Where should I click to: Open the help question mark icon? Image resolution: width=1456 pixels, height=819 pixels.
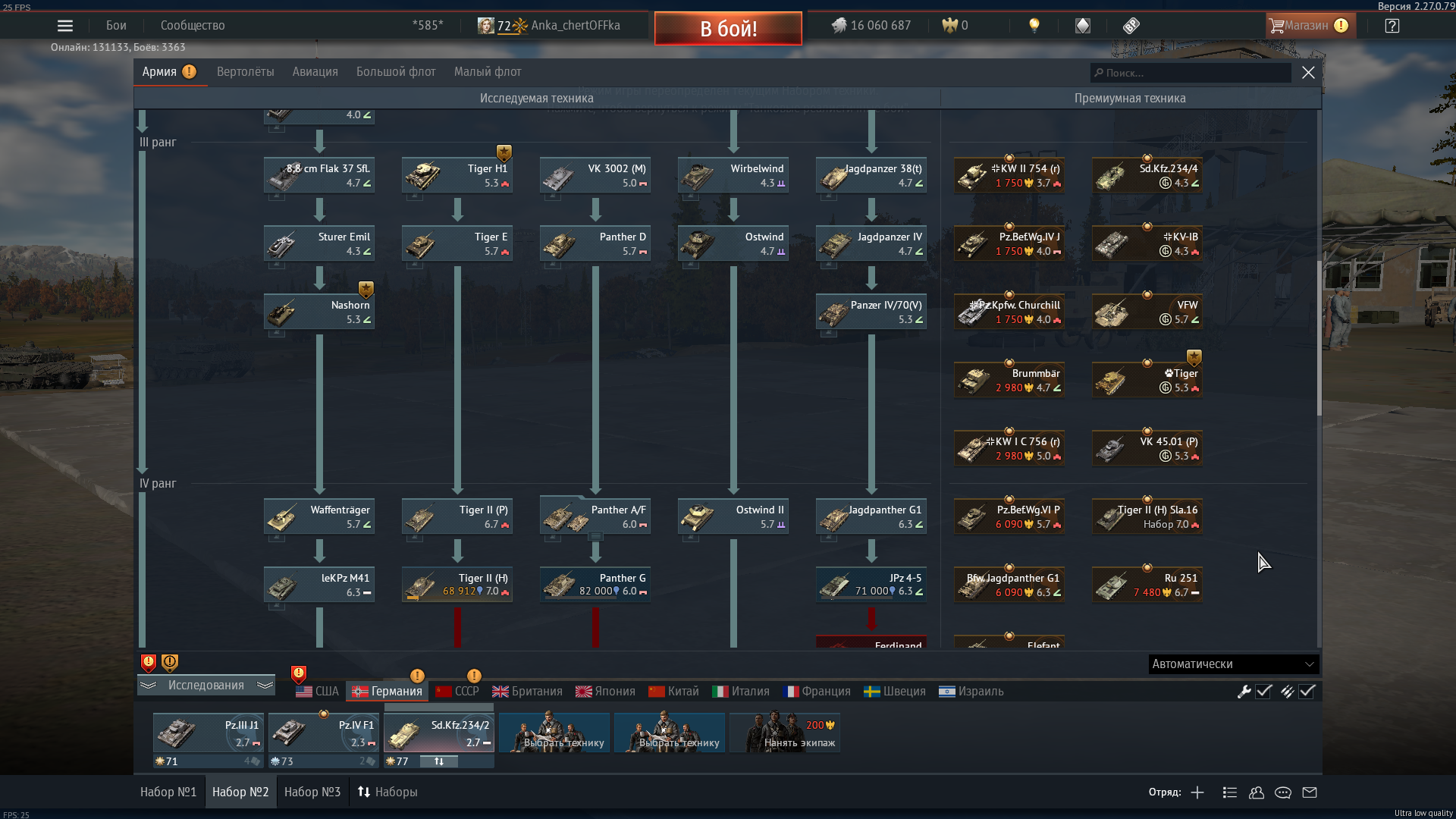(1392, 26)
